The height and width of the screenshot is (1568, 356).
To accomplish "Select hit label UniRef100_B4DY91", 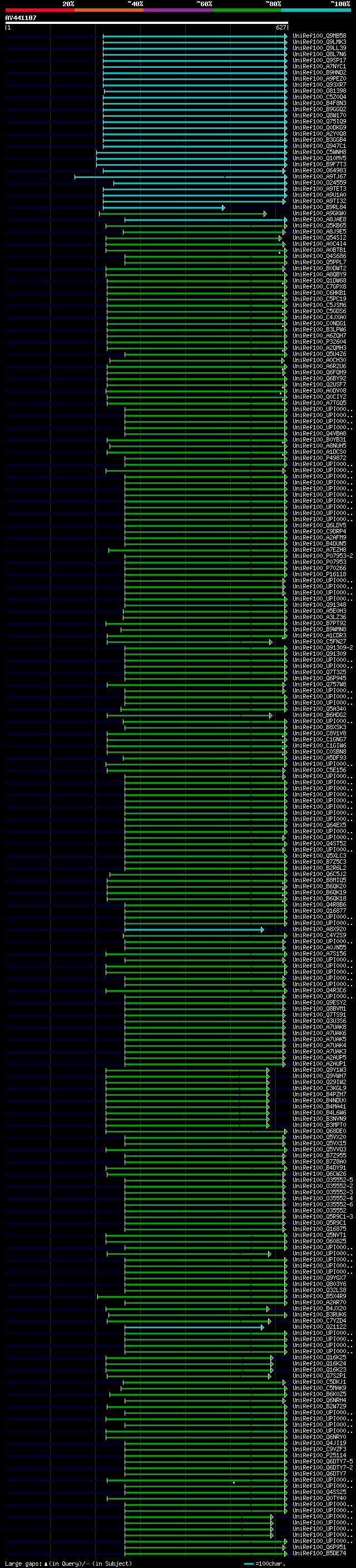I will 319,1168.
